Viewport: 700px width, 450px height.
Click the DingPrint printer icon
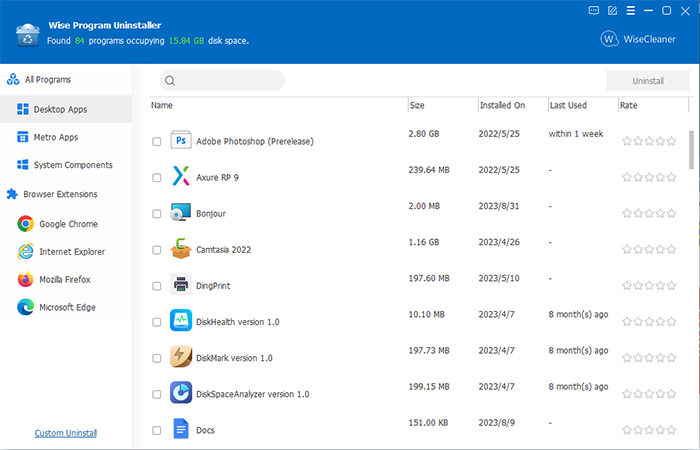pyautogui.click(x=181, y=285)
